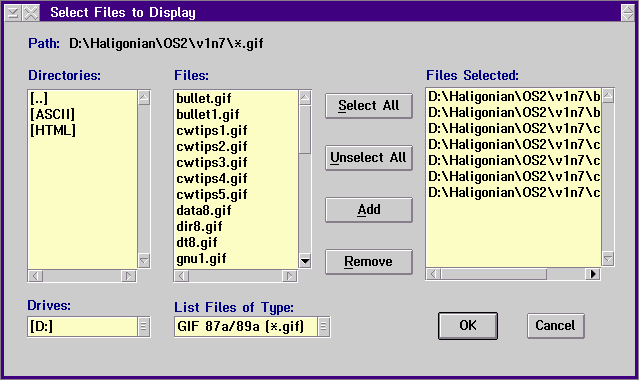Click left arrow of Directories horizontal scrollbar
The height and width of the screenshot is (380, 639).
[35, 276]
